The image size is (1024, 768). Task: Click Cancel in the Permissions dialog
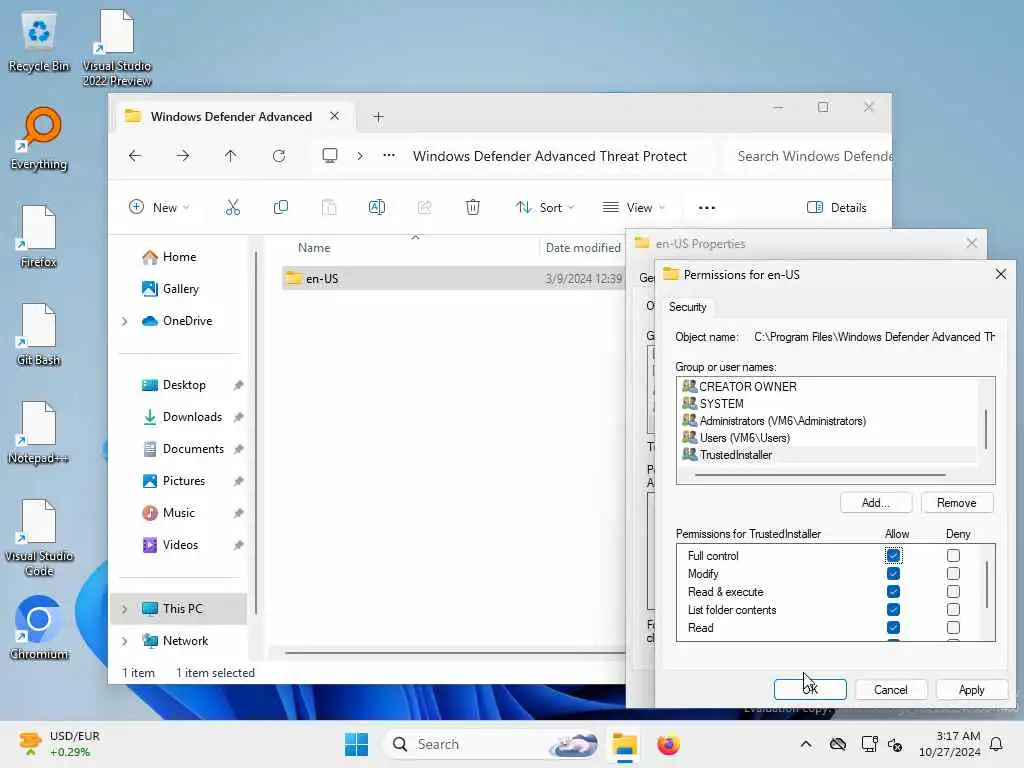click(891, 690)
